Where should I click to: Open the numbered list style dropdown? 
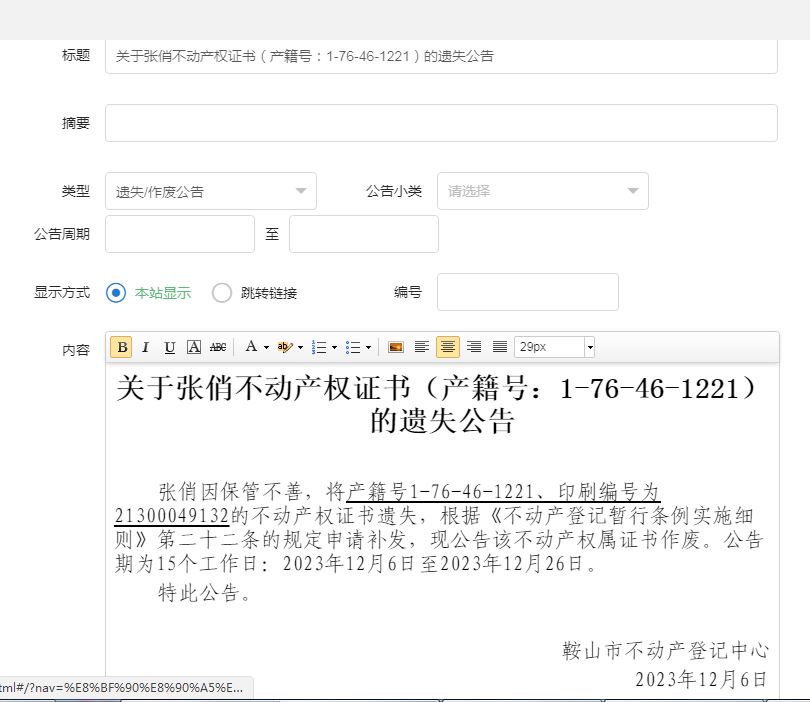334,347
